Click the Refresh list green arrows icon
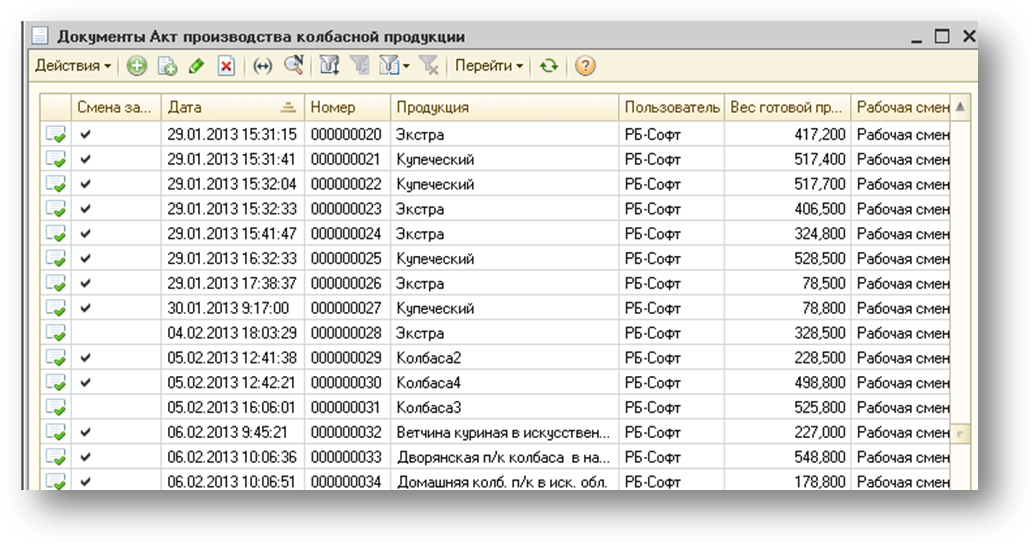1032x542 pixels. pos(549,66)
